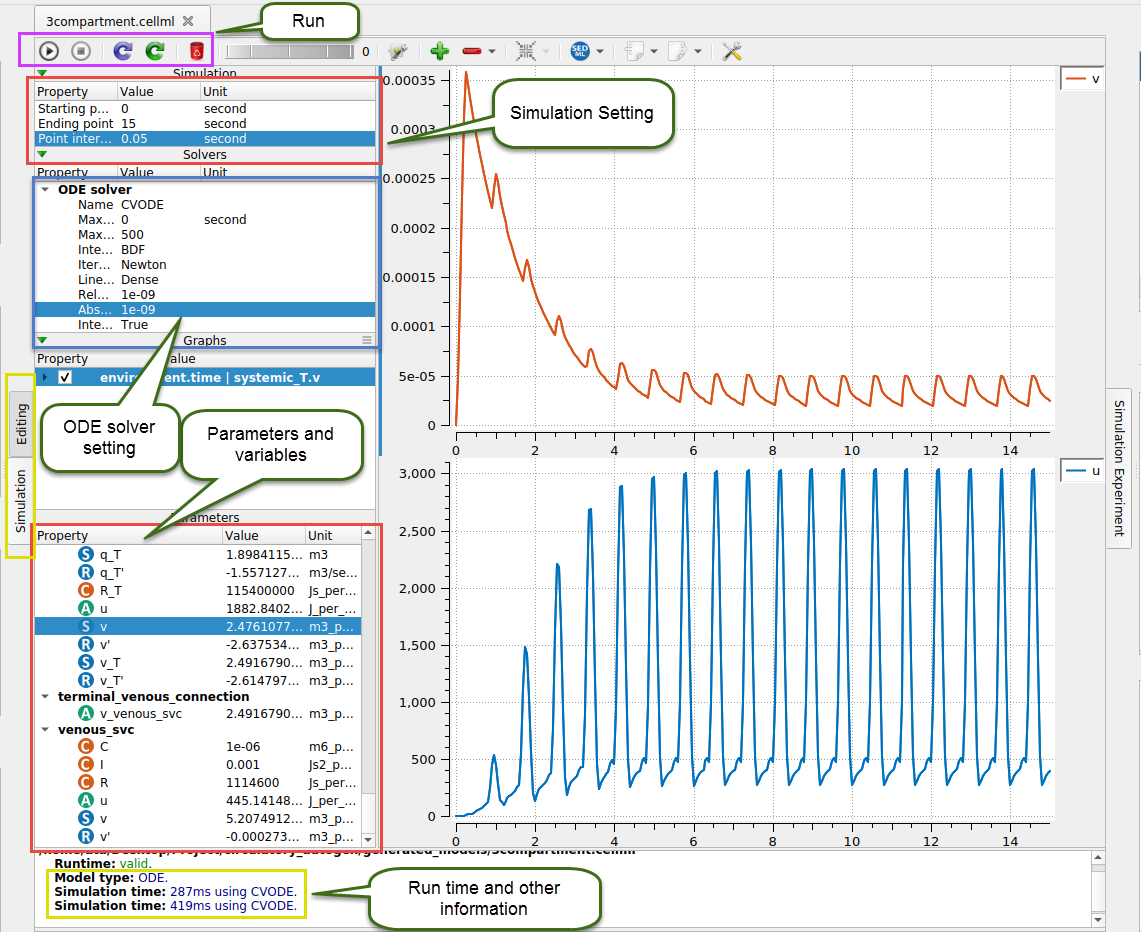Open the Simulation Experiment side panel tab
This screenshot has width=1141, height=932.
[x=1119, y=467]
